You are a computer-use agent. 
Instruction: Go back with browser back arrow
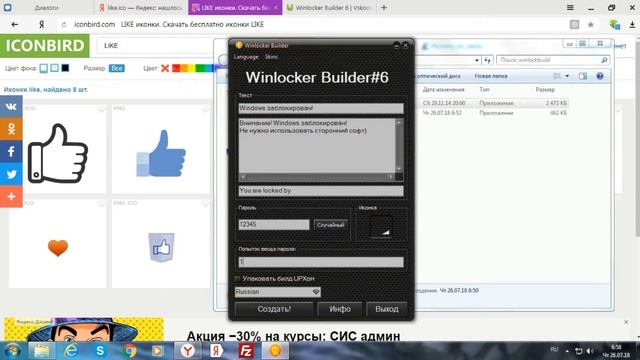point(15,24)
